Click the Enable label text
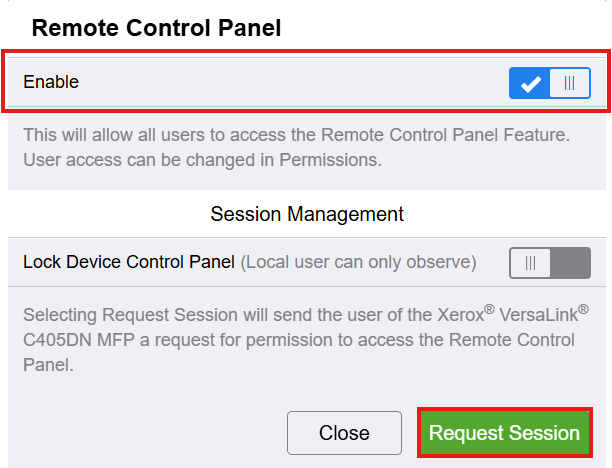This screenshot has height=468, width=612. click(51, 82)
